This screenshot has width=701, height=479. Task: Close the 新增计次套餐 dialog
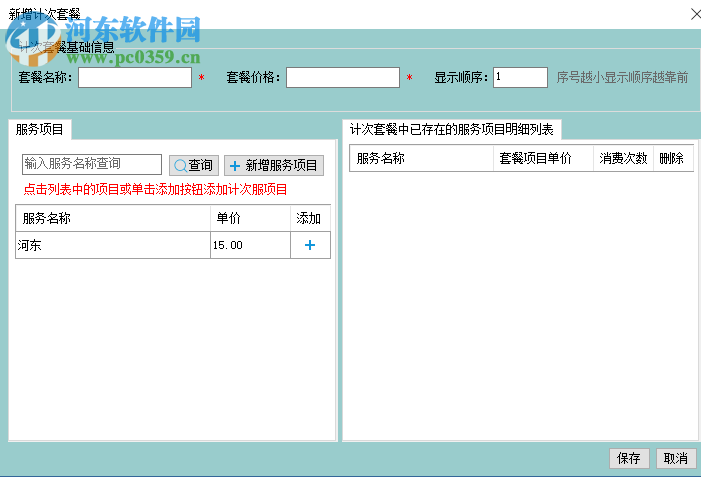pyautogui.click(x=695, y=14)
